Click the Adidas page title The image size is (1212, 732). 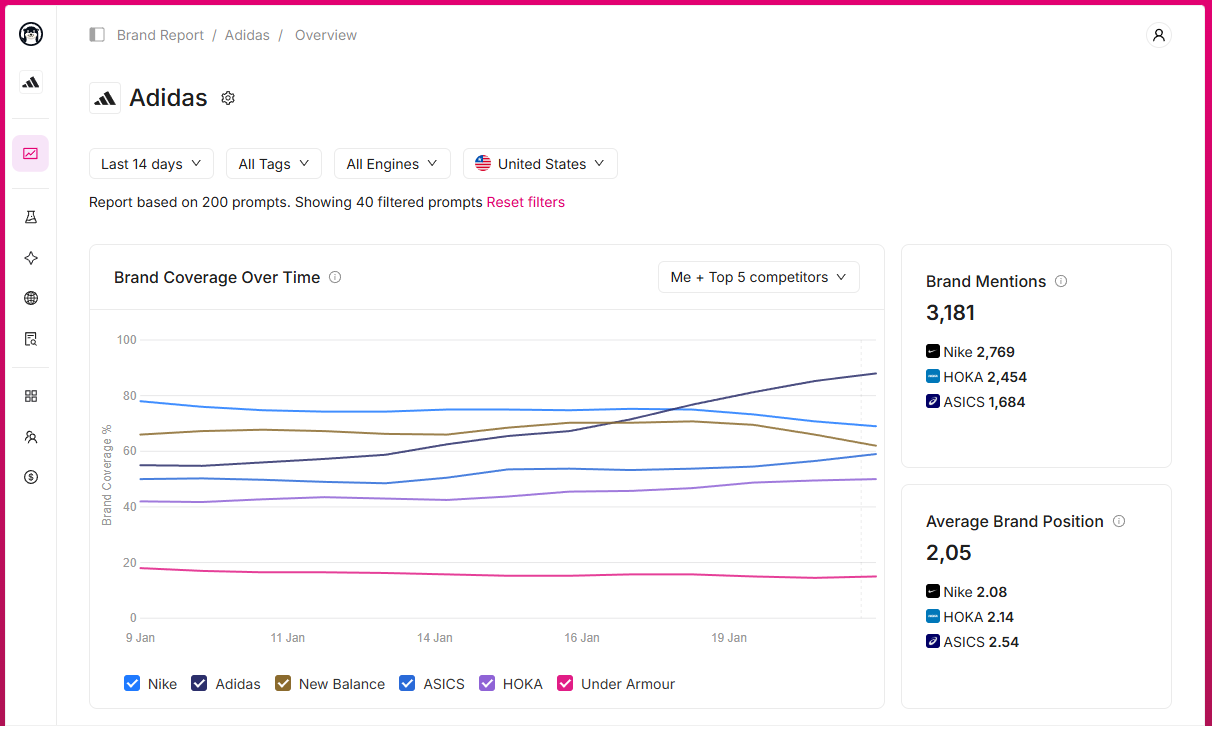point(168,98)
